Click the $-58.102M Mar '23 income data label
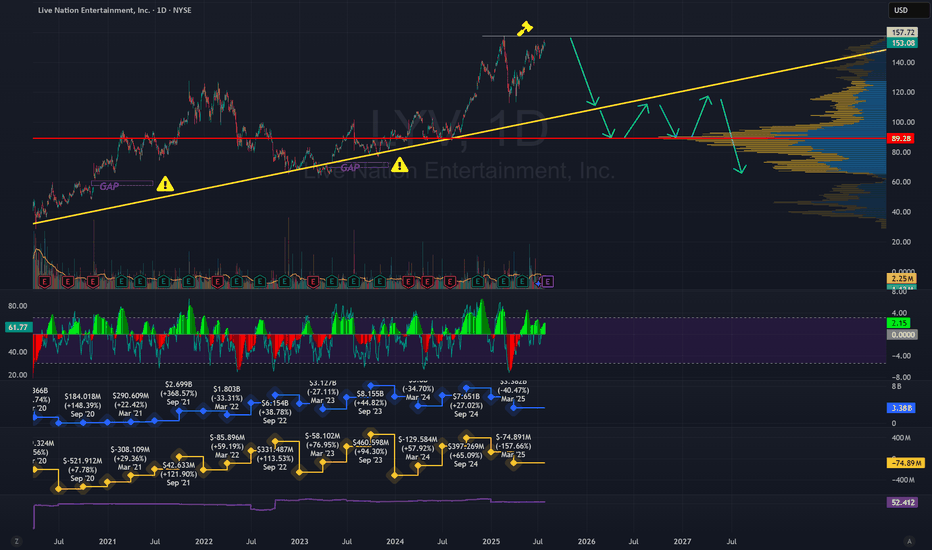The height and width of the screenshot is (550, 932). click(322, 444)
